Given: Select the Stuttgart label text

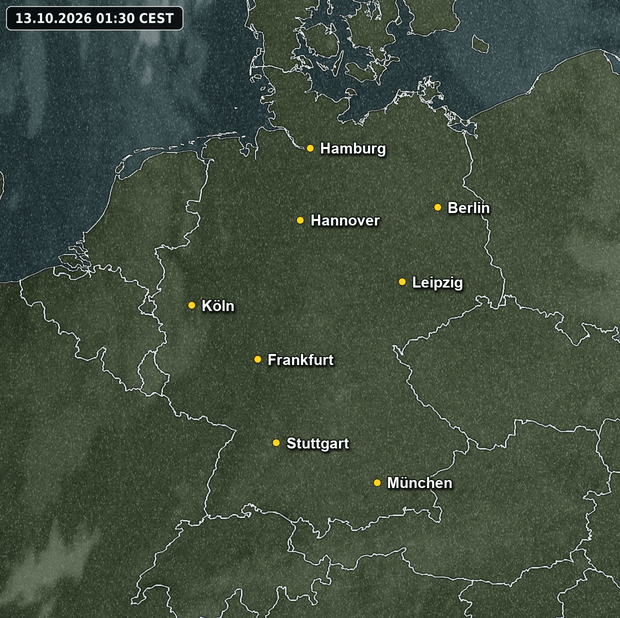Looking at the screenshot, I should pyautogui.click(x=318, y=444).
